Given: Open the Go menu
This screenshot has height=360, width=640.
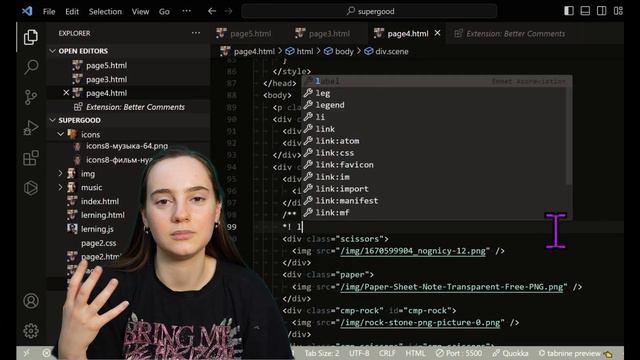Looking at the screenshot, I should [164, 11].
